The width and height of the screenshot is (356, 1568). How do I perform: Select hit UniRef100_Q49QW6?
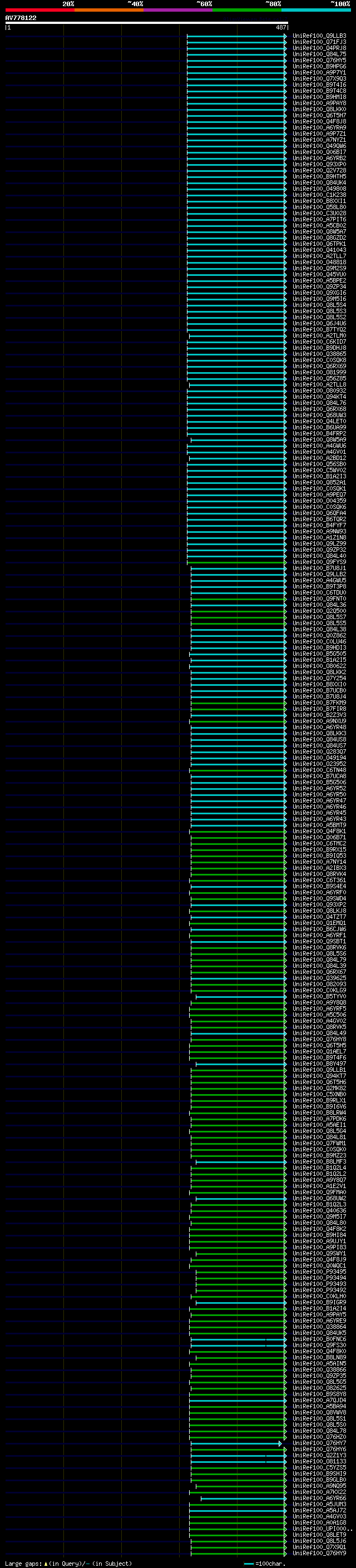(x=319, y=146)
